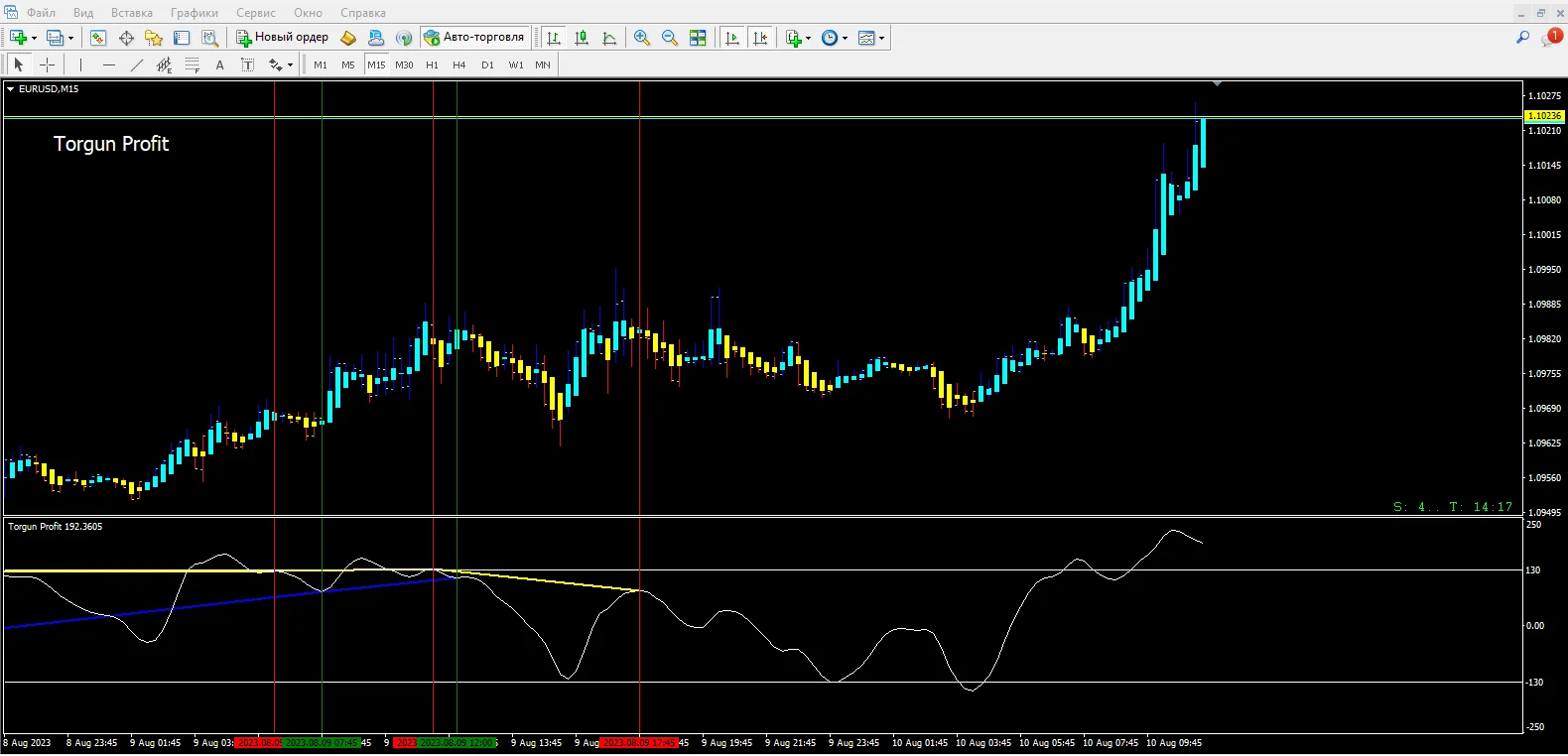Expand the Profiles dropdown arrow
Image resolution: width=1568 pixels, height=756 pixels.
point(70,39)
